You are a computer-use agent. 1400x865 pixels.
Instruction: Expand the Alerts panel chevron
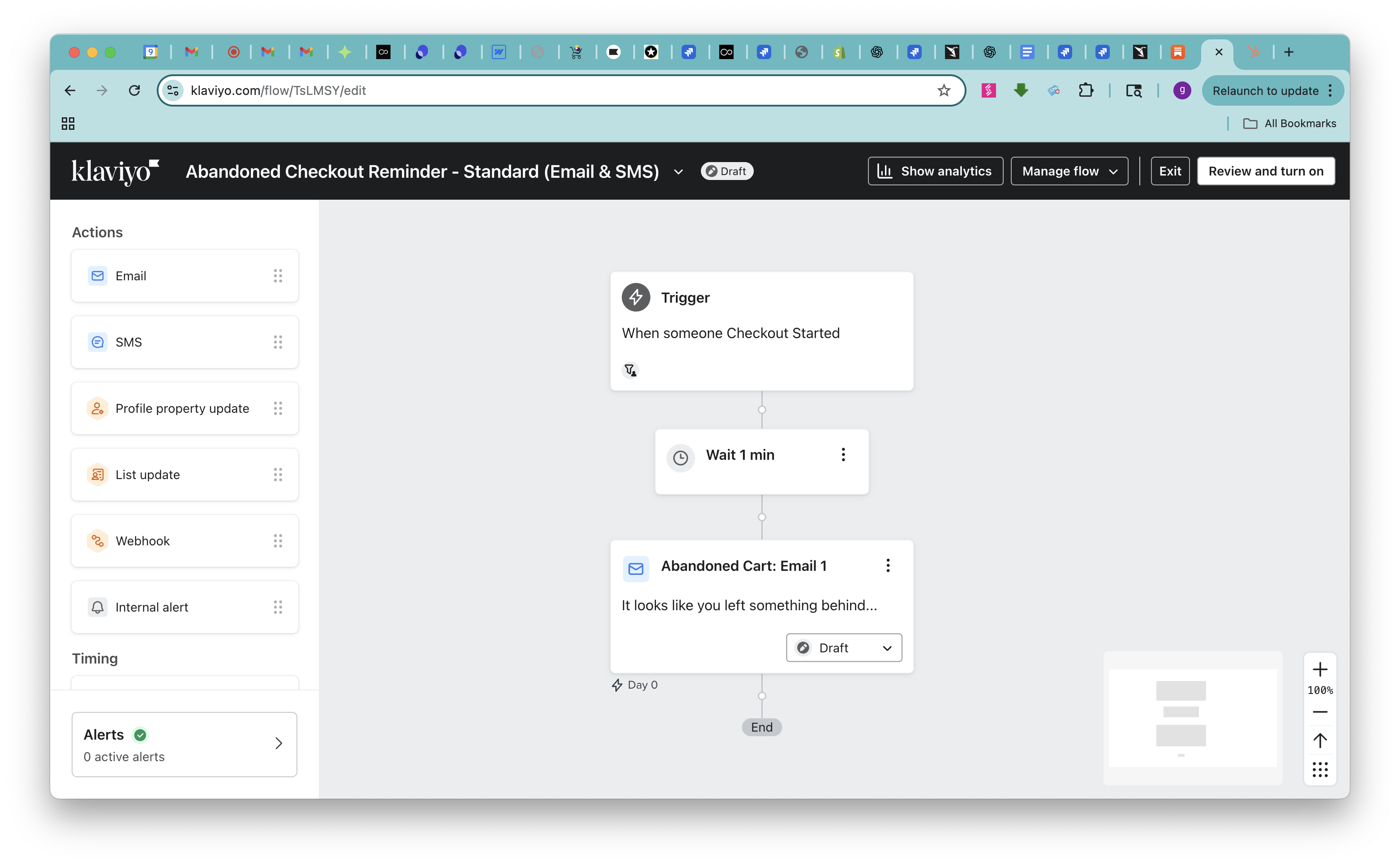point(279,743)
